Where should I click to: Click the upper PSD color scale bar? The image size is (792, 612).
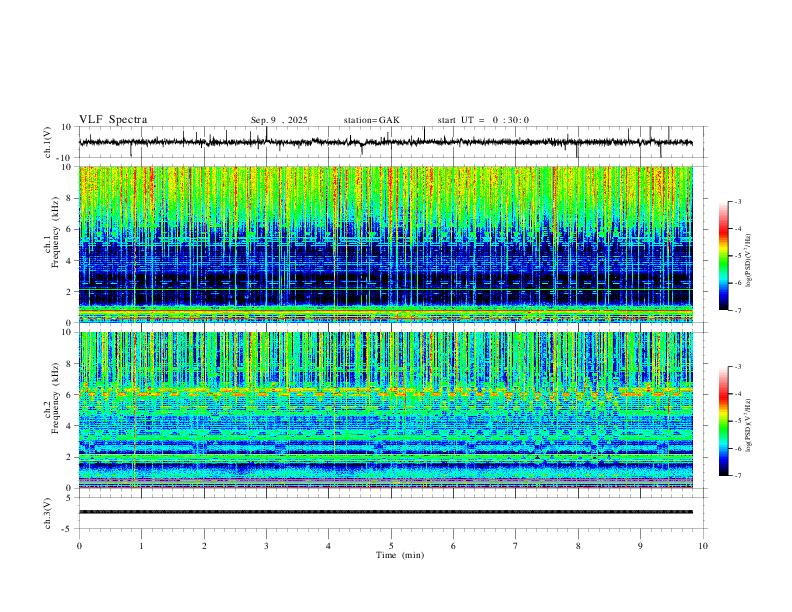click(724, 255)
